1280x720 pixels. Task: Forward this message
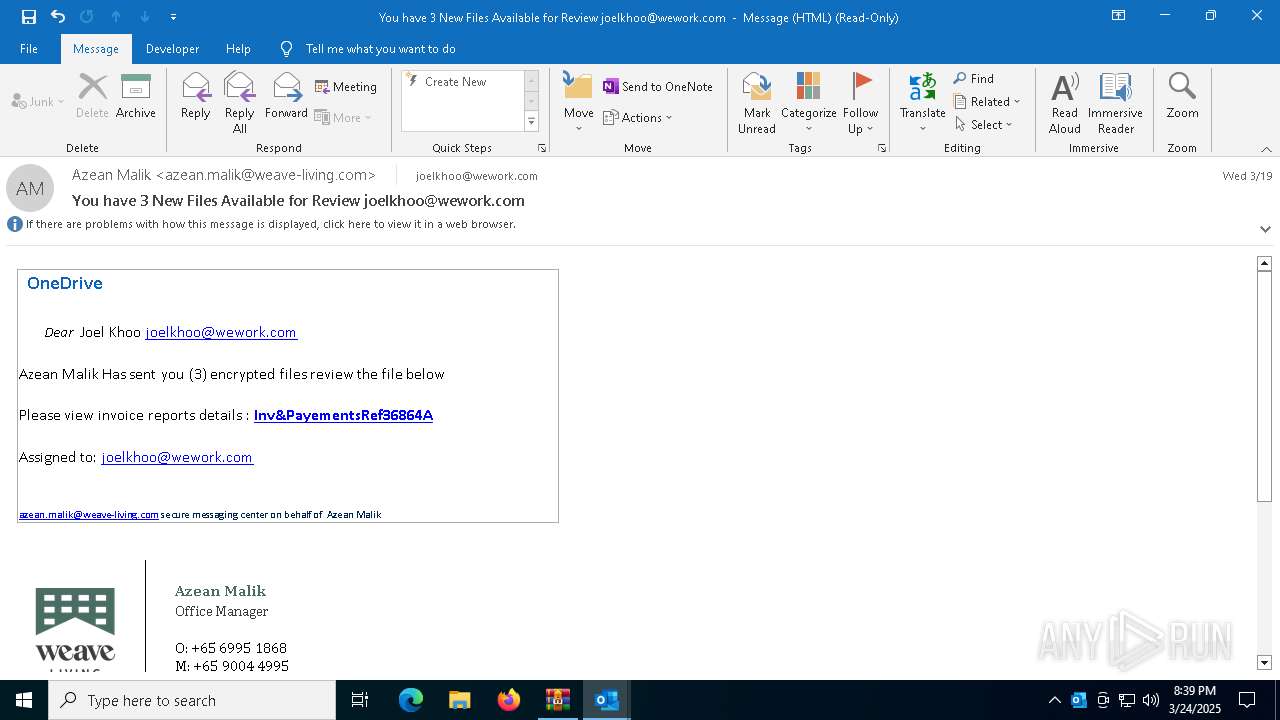coord(286,97)
